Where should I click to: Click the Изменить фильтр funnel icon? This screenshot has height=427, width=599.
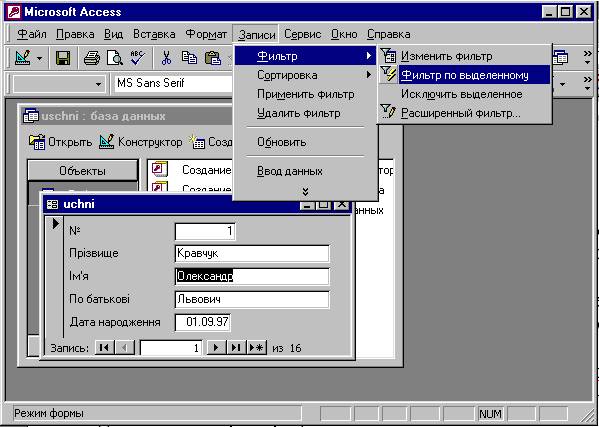pyautogui.click(x=389, y=56)
